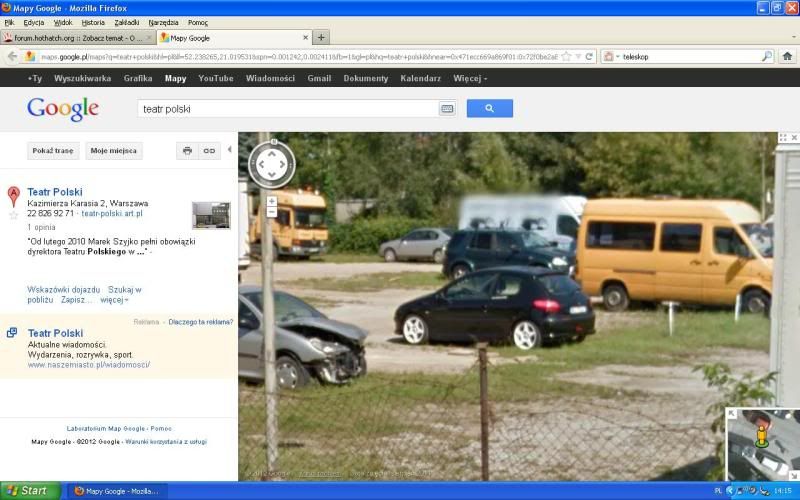
Task: Click the Street View zoom in plus button
Action: point(272,201)
